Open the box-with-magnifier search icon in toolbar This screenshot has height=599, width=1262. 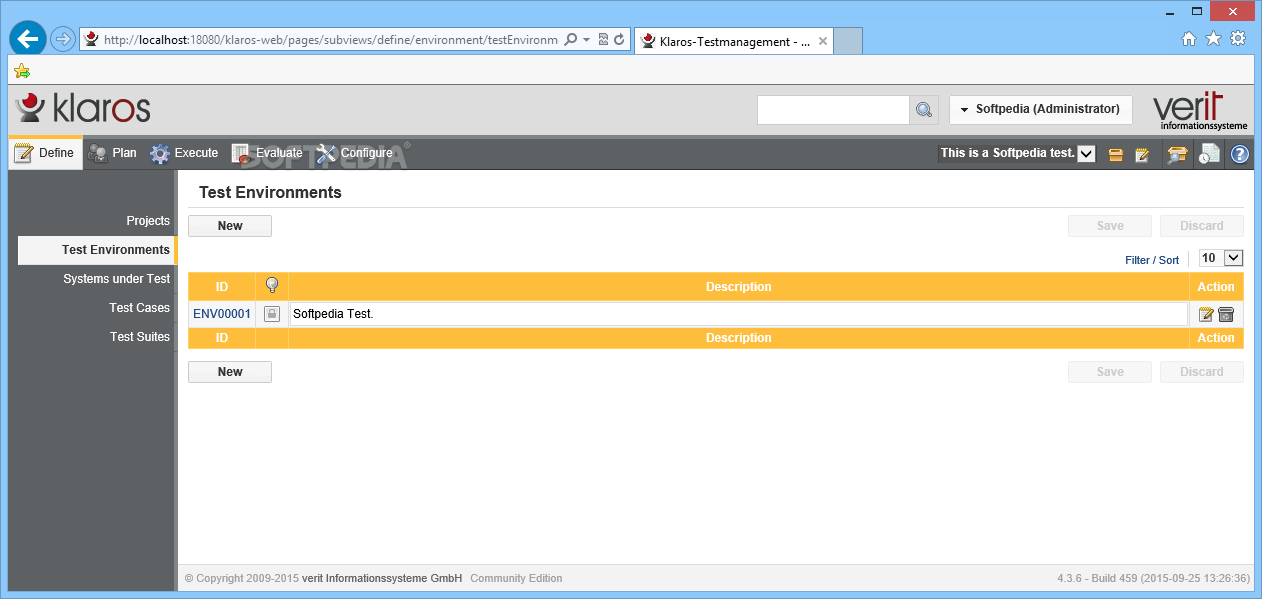pyautogui.click(x=1177, y=154)
